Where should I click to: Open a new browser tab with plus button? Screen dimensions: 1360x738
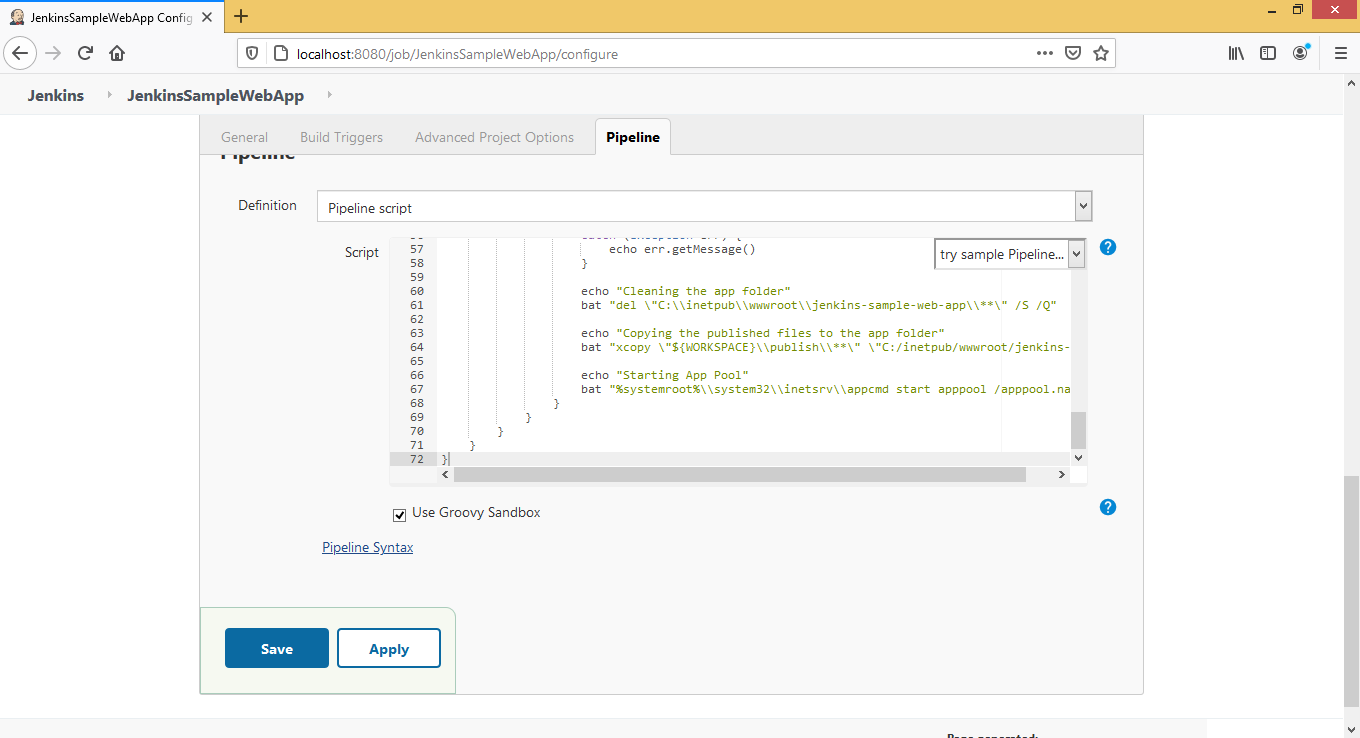(241, 16)
